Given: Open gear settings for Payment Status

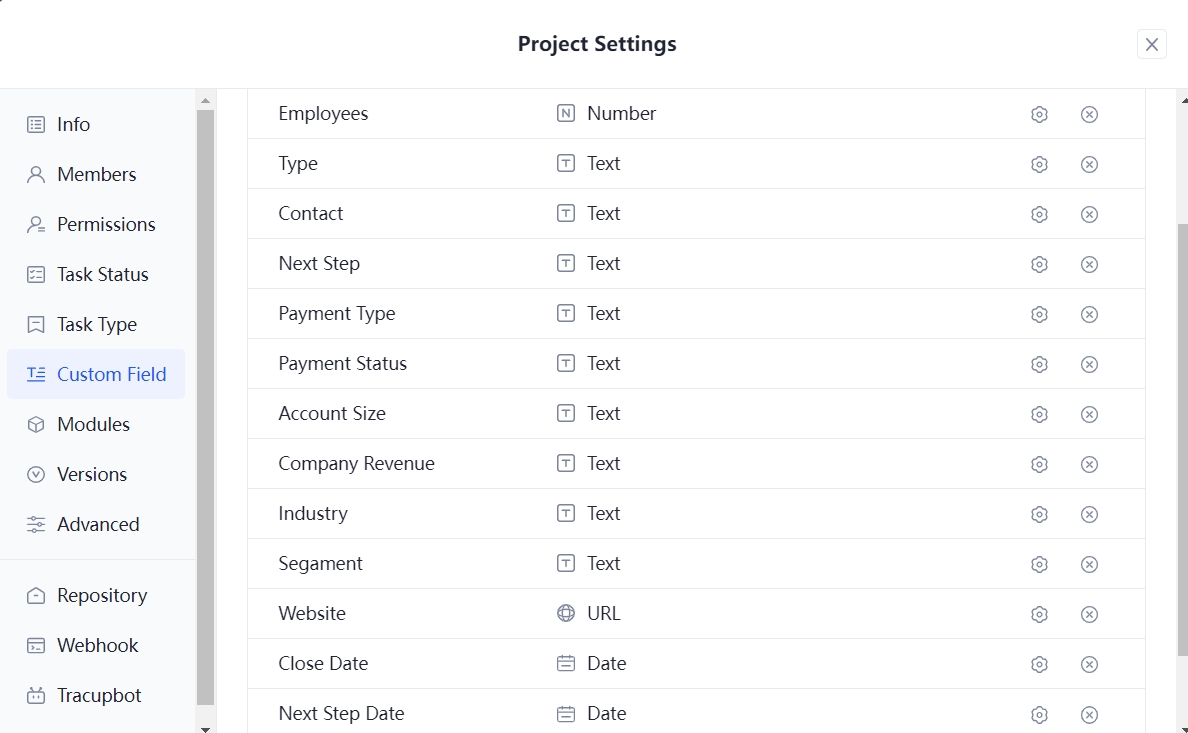Looking at the screenshot, I should tap(1039, 364).
